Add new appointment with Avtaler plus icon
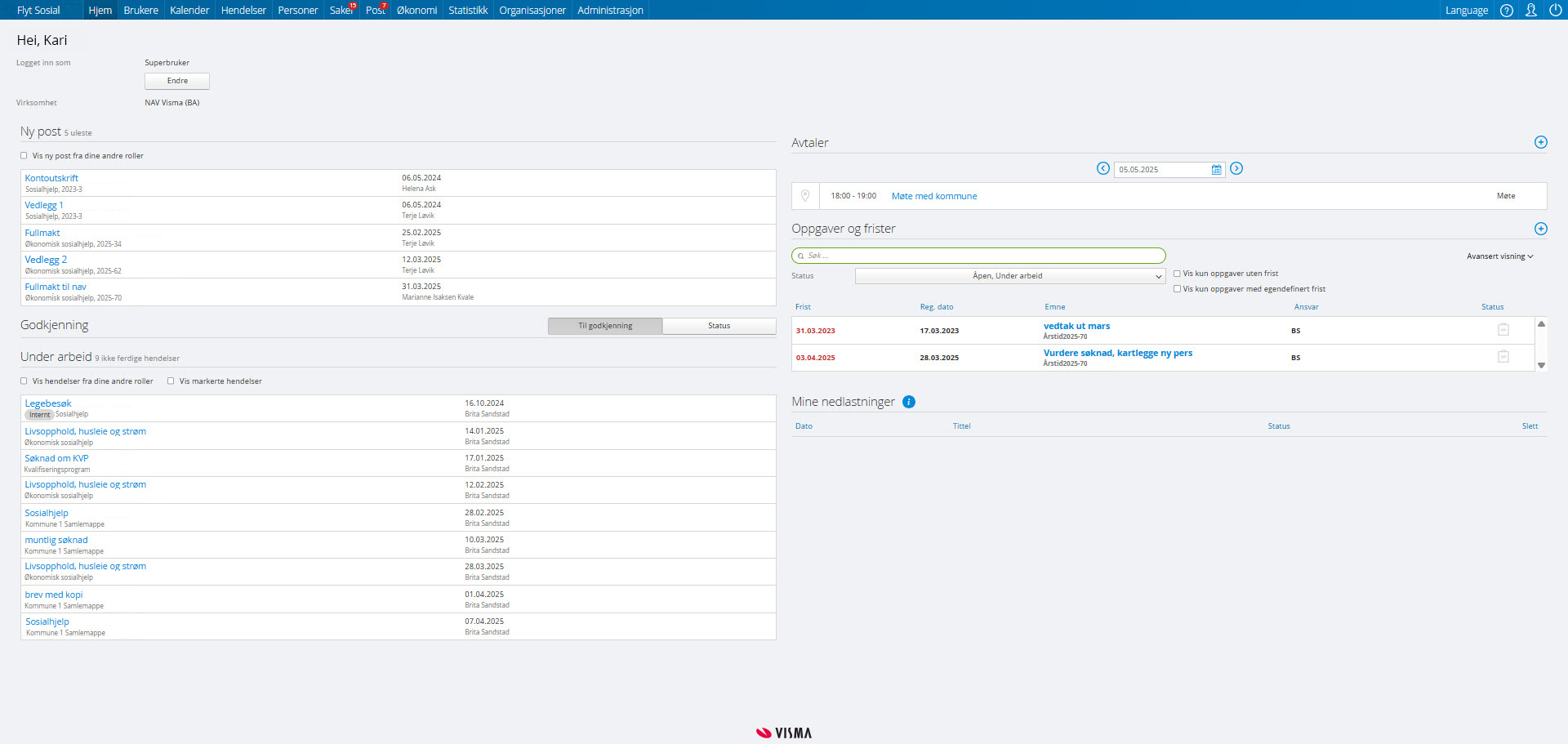The height and width of the screenshot is (744, 1568). pos(1540,142)
